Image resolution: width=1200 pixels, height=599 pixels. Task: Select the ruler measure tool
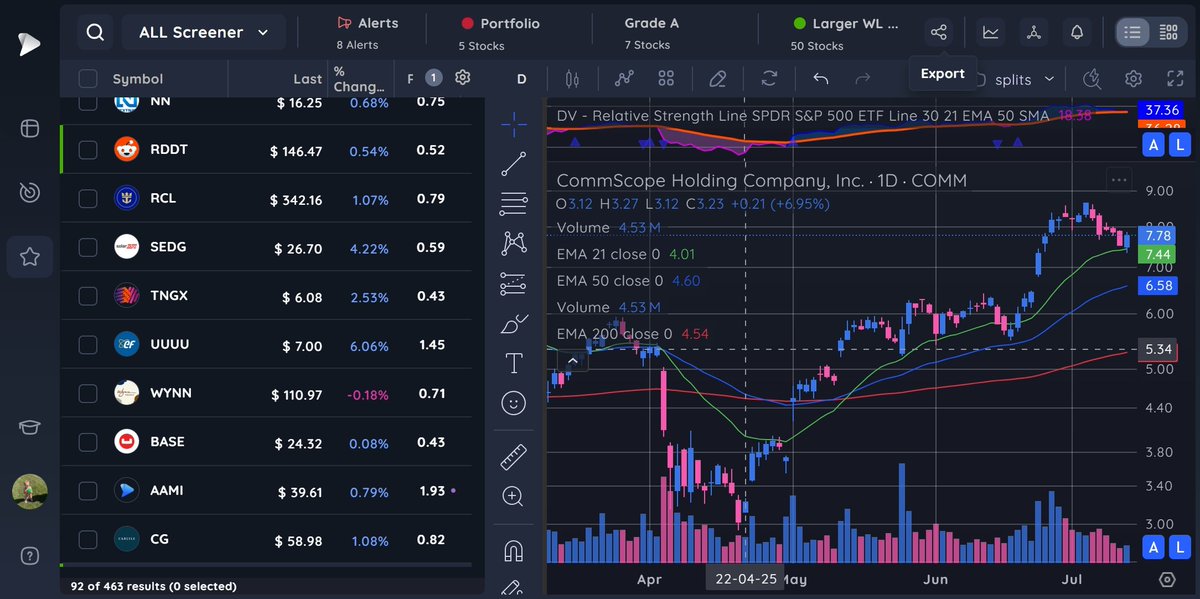coord(514,457)
